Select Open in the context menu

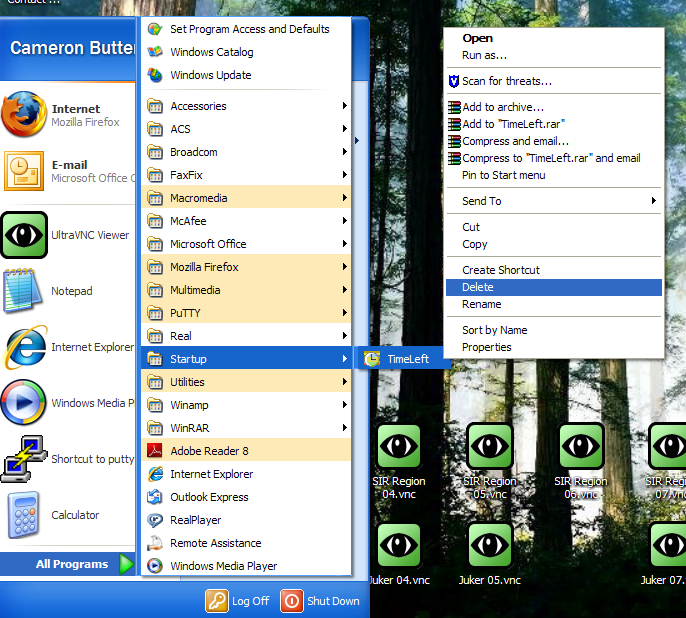pos(553,38)
